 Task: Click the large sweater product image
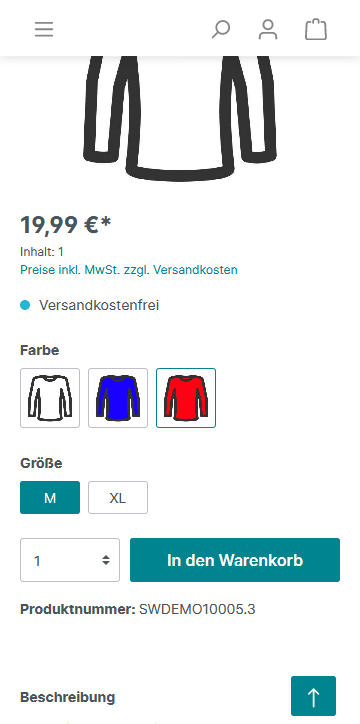(180, 118)
